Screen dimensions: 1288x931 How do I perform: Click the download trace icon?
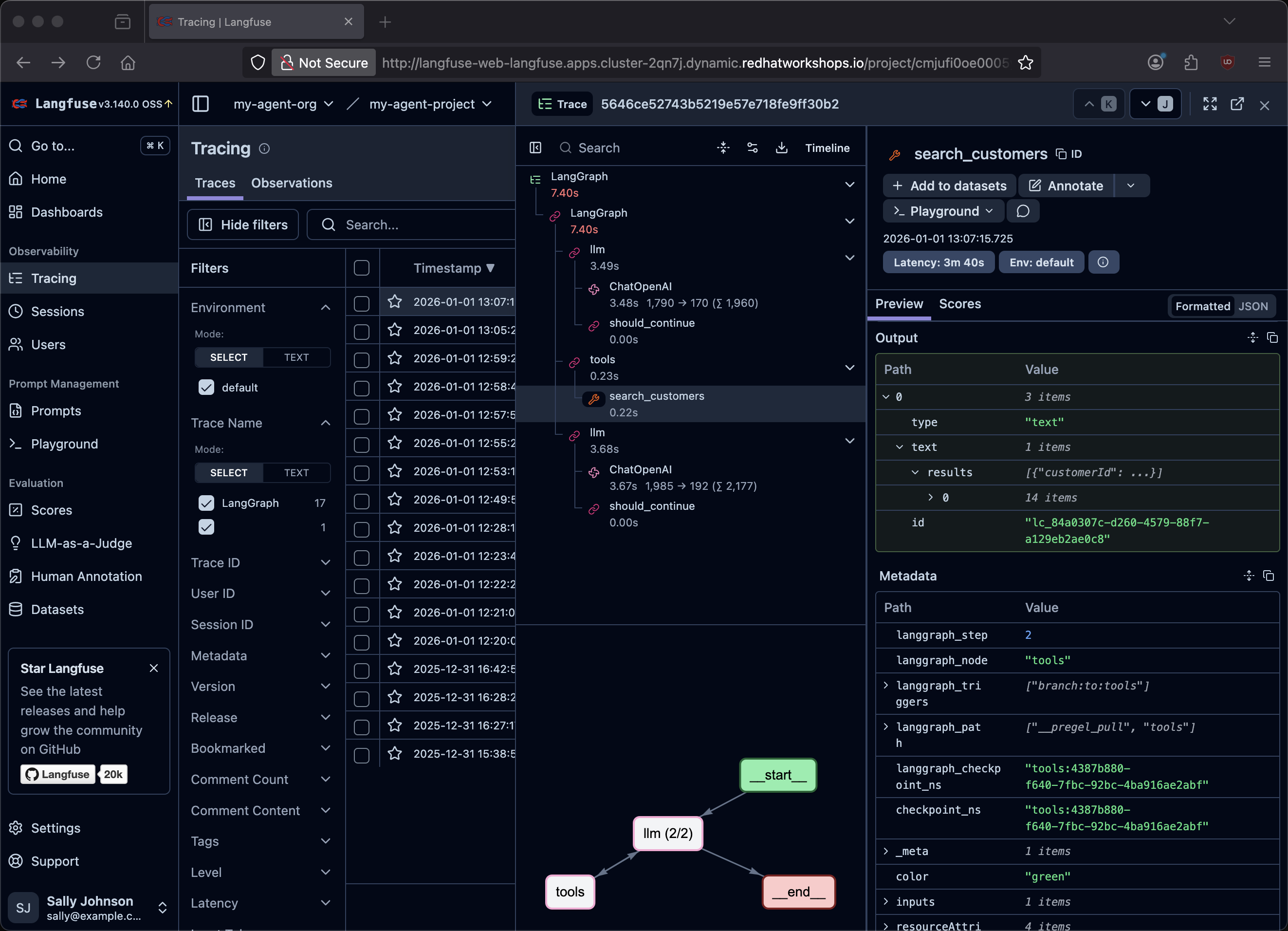781,148
